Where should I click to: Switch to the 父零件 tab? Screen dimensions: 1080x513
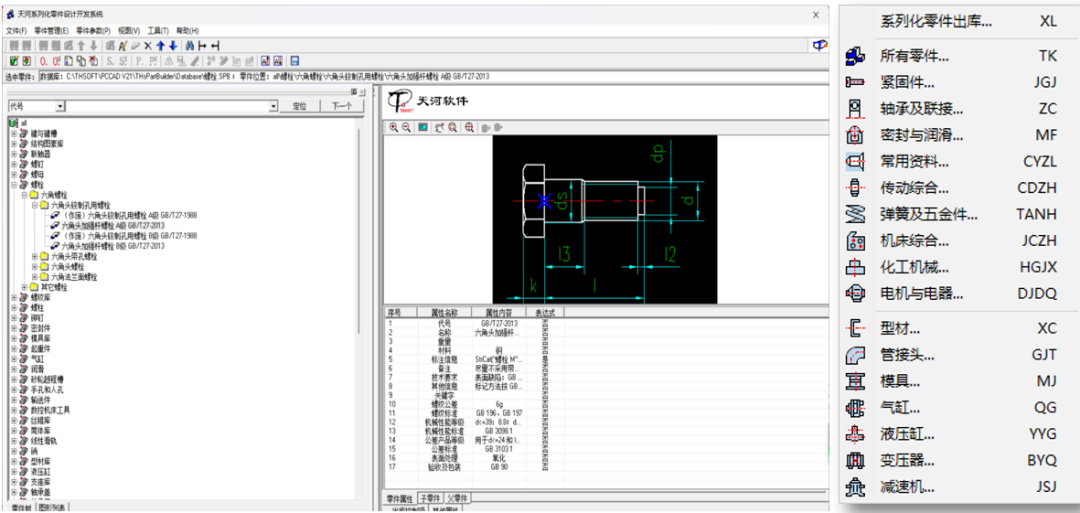(x=457, y=497)
